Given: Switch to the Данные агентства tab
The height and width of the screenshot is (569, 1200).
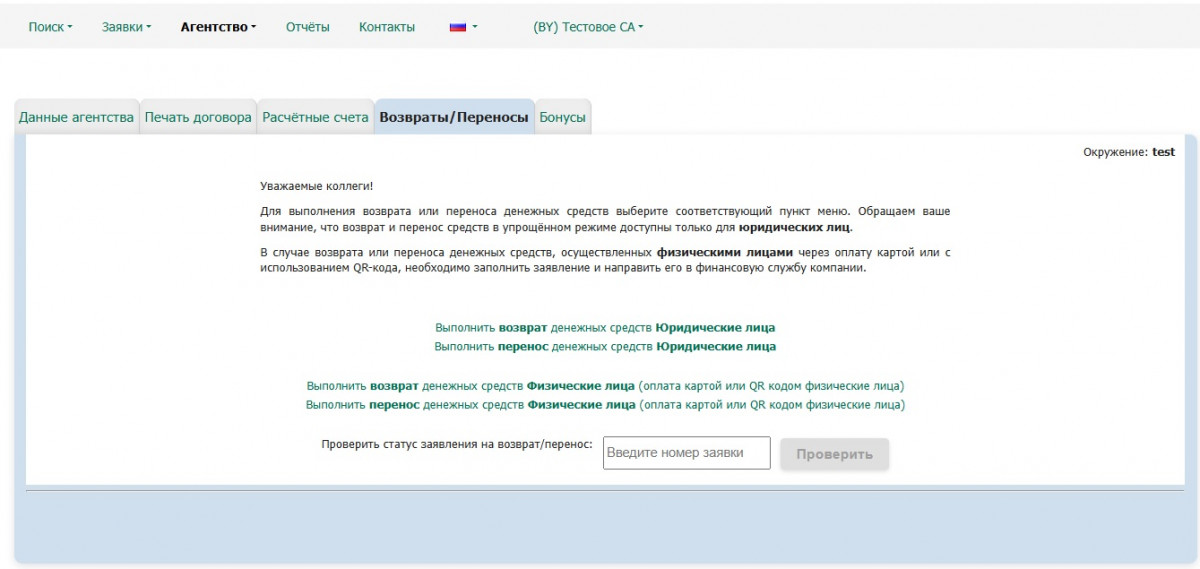Looking at the screenshot, I should pos(76,117).
